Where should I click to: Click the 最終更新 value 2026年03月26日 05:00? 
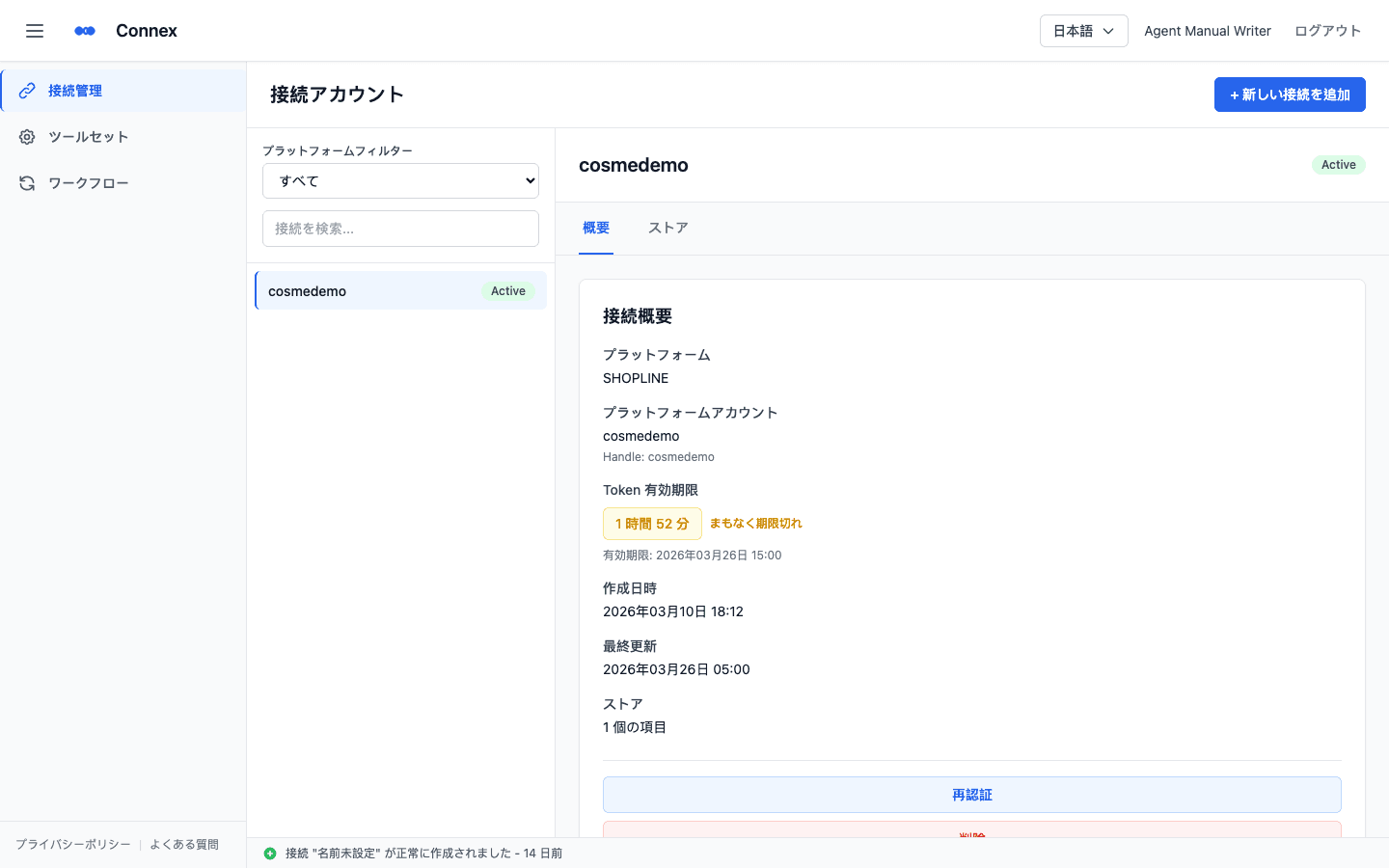676,669
